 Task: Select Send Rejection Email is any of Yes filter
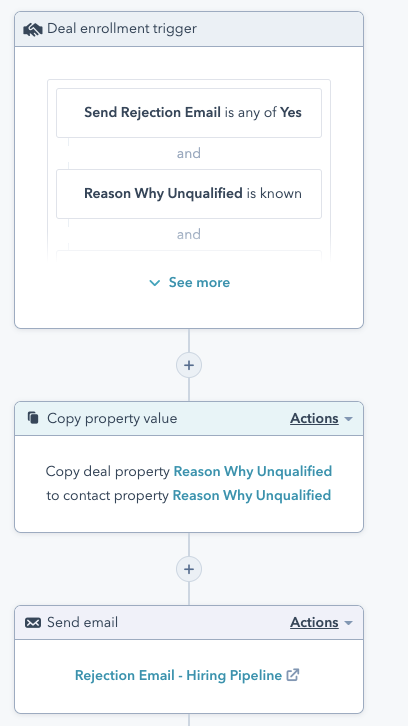[x=189, y=113]
